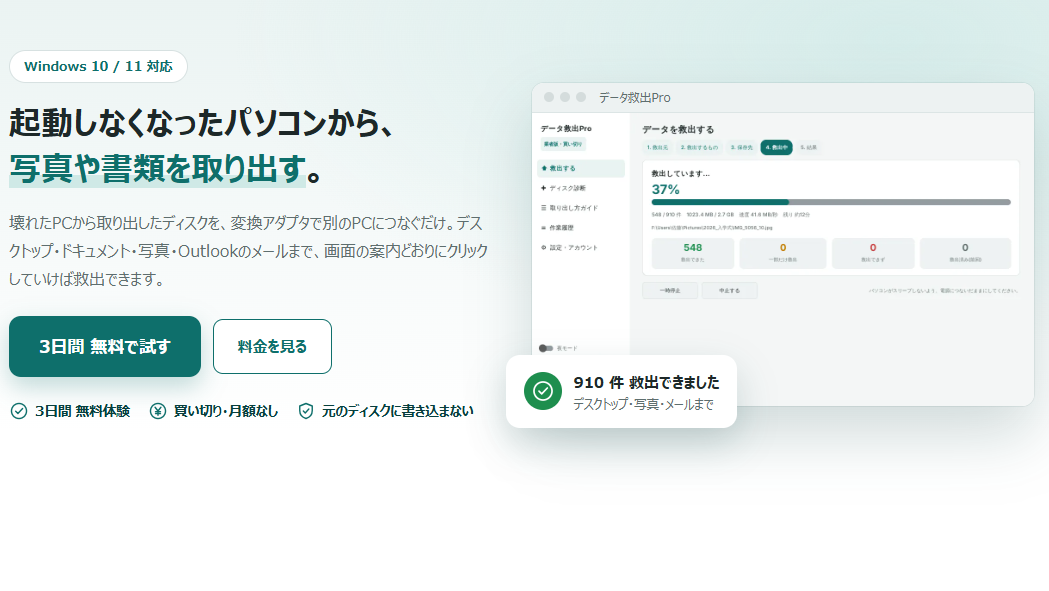Viewport: 1049px width, 591px height.
Task: Toggle the 夜モード switch
Action: tap(546, 348)
